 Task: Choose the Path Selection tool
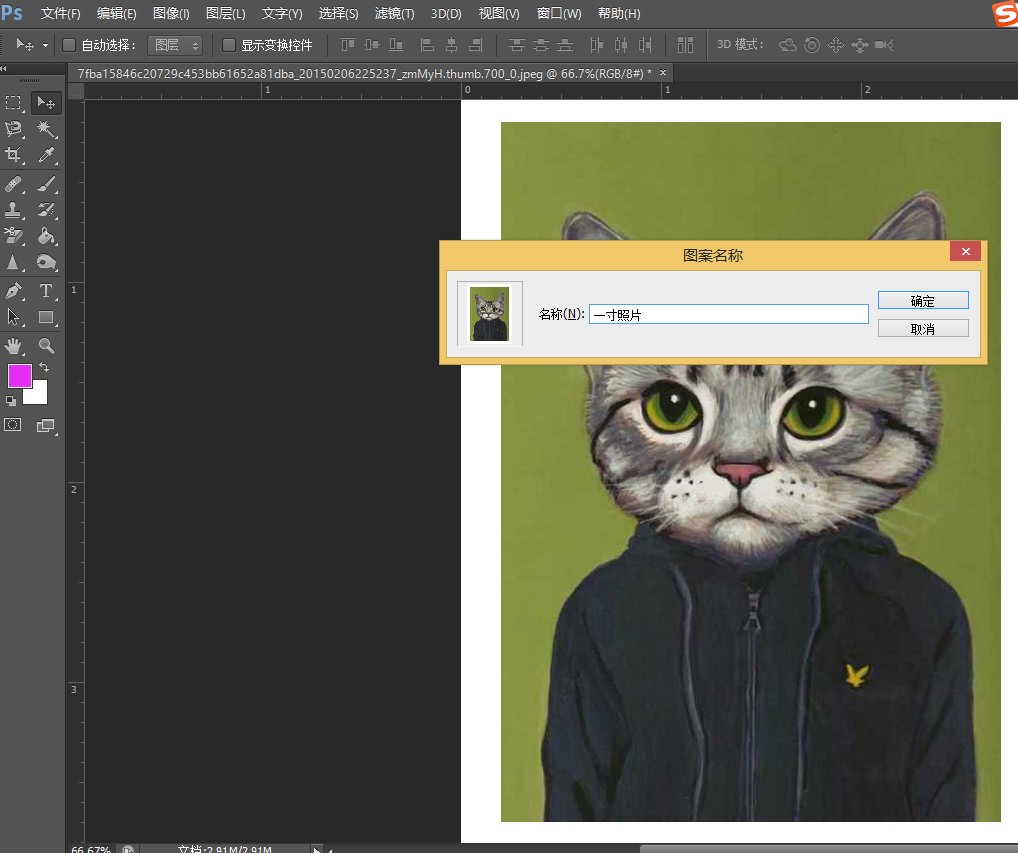[x=13, y=317]
